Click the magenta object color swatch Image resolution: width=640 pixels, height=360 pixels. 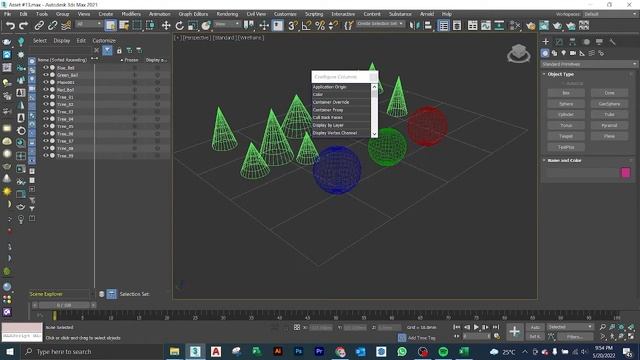pos(625,173)
